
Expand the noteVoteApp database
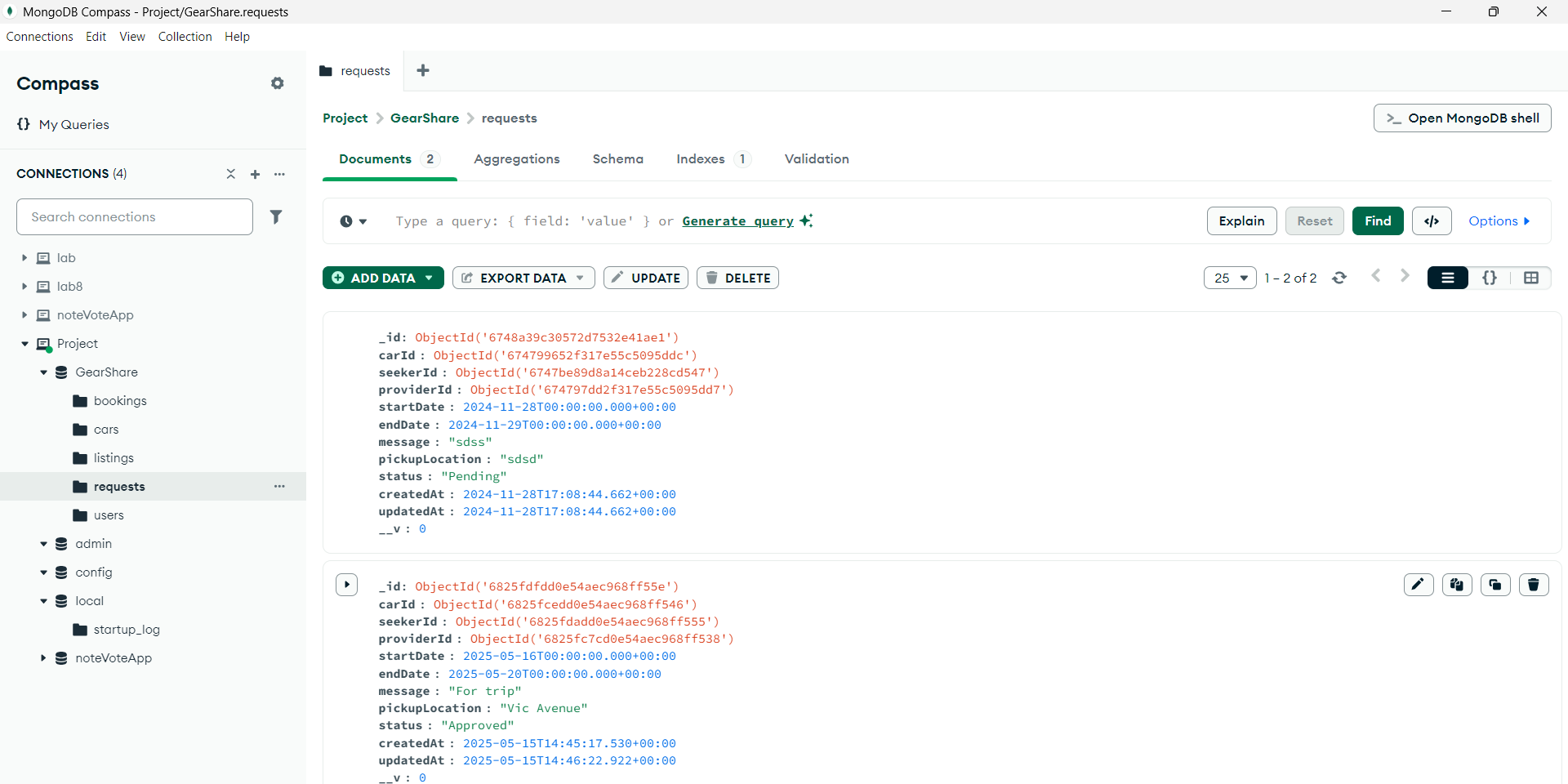43,658
